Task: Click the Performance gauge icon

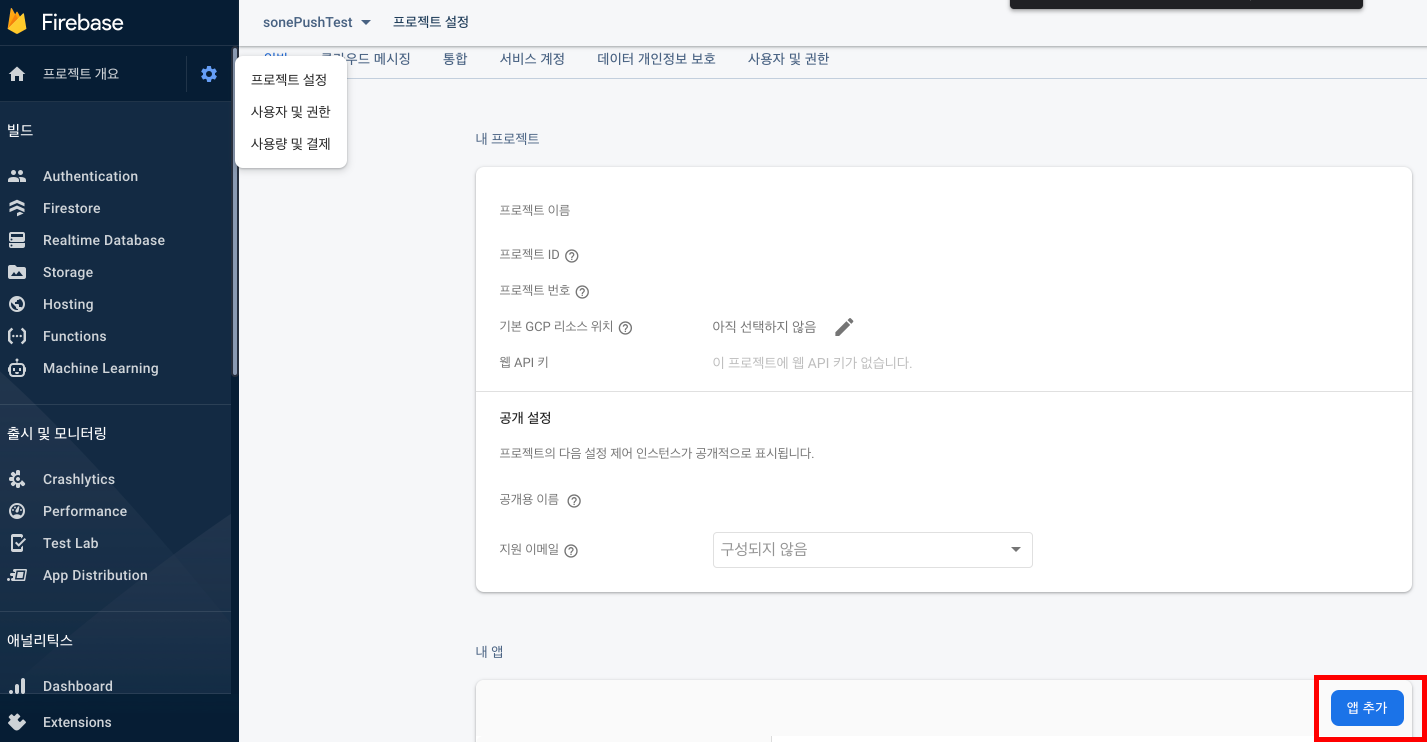Action: (17, 511)
